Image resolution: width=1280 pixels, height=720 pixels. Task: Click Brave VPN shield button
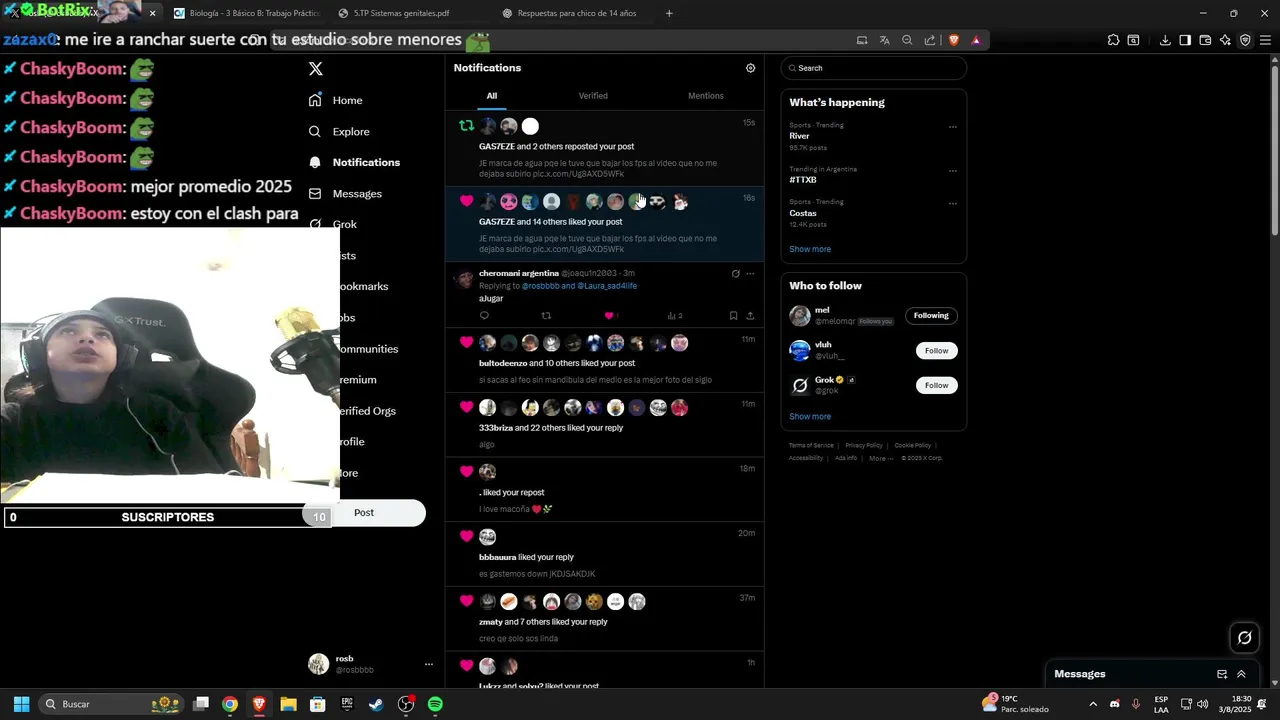coord(1245,40)
